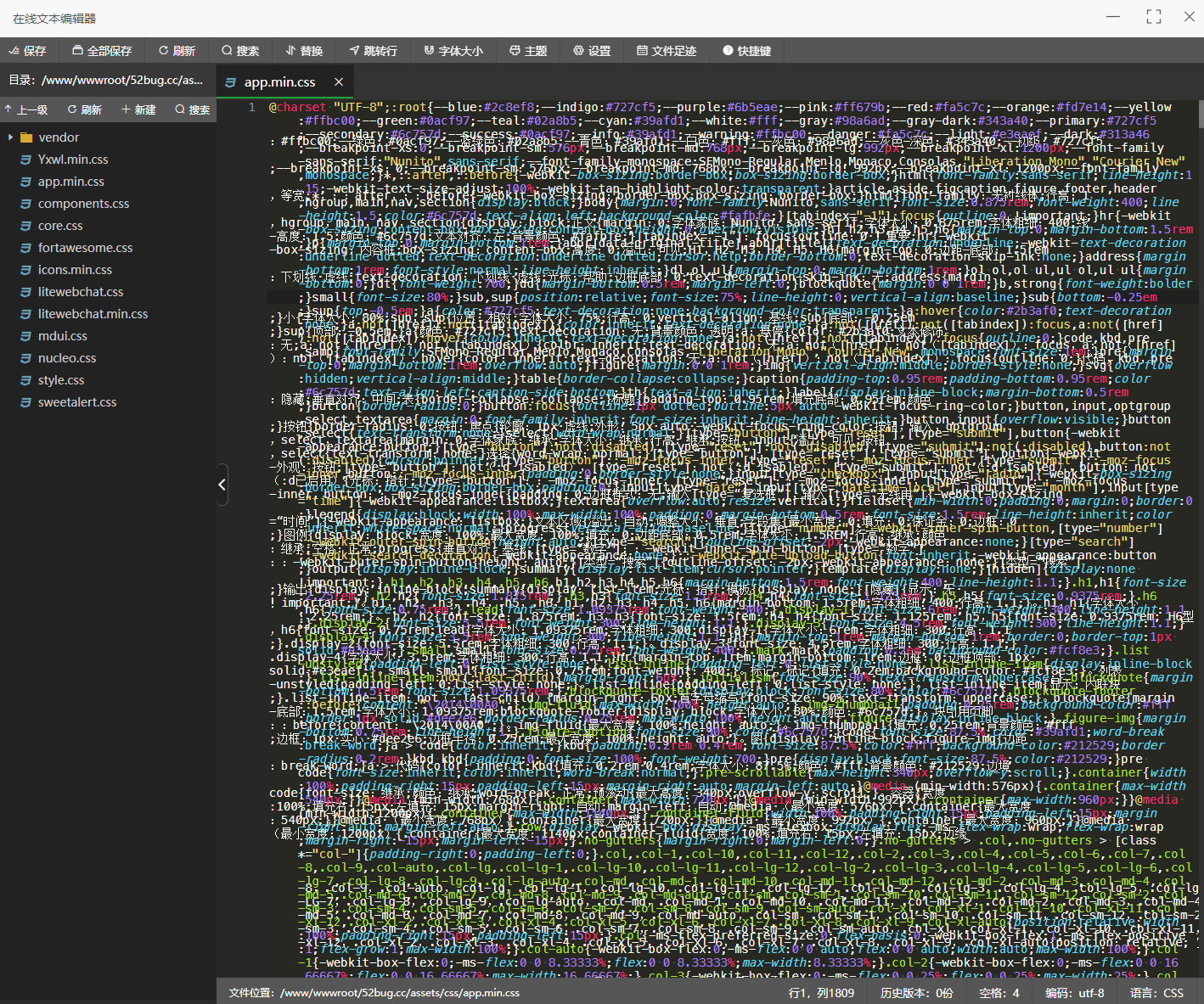Screen dimensions: 1204x1004
Task: Click 全部保存 save-all toolbar button
Action: (x=102, y=51)
